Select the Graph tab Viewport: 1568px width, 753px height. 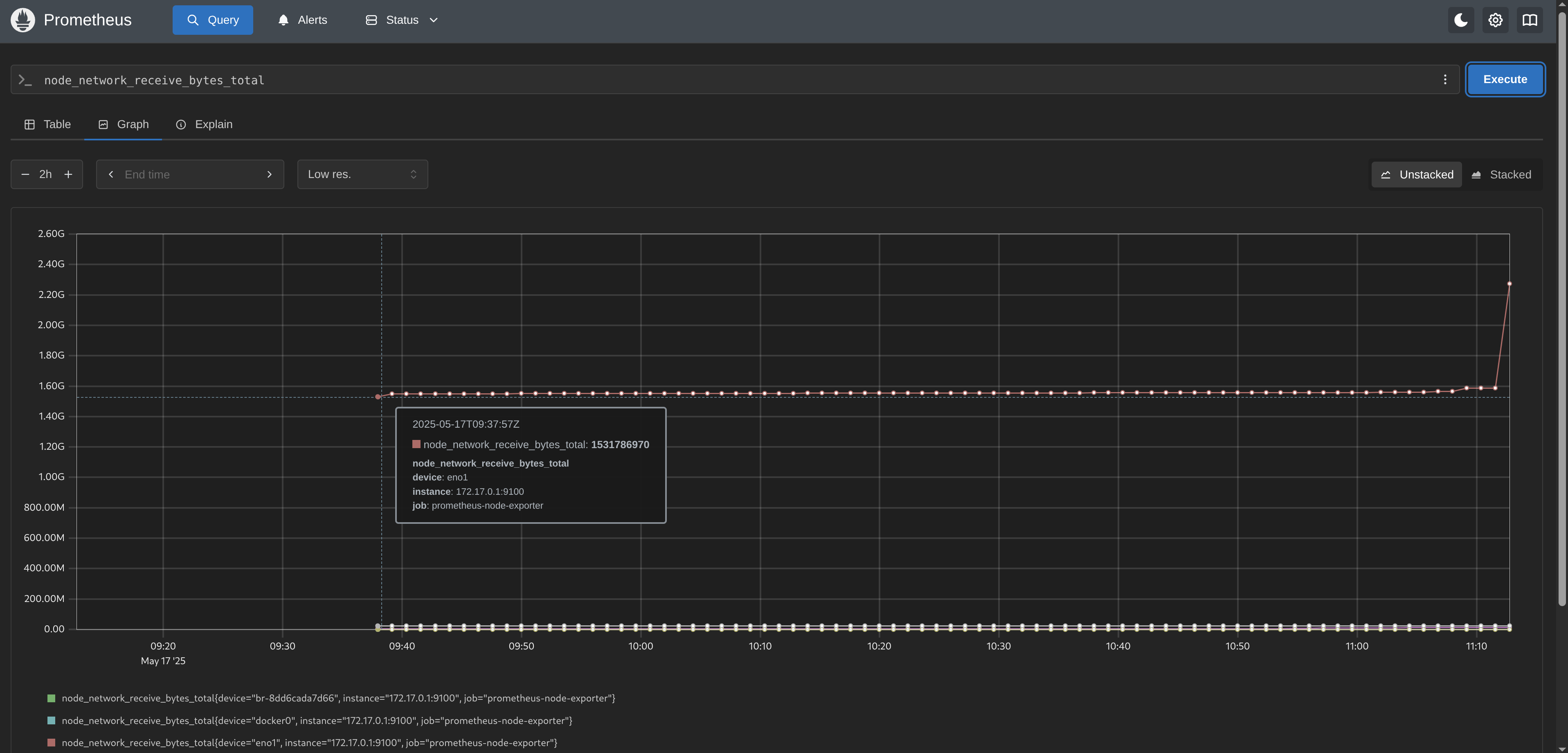(x=123, y=124)
